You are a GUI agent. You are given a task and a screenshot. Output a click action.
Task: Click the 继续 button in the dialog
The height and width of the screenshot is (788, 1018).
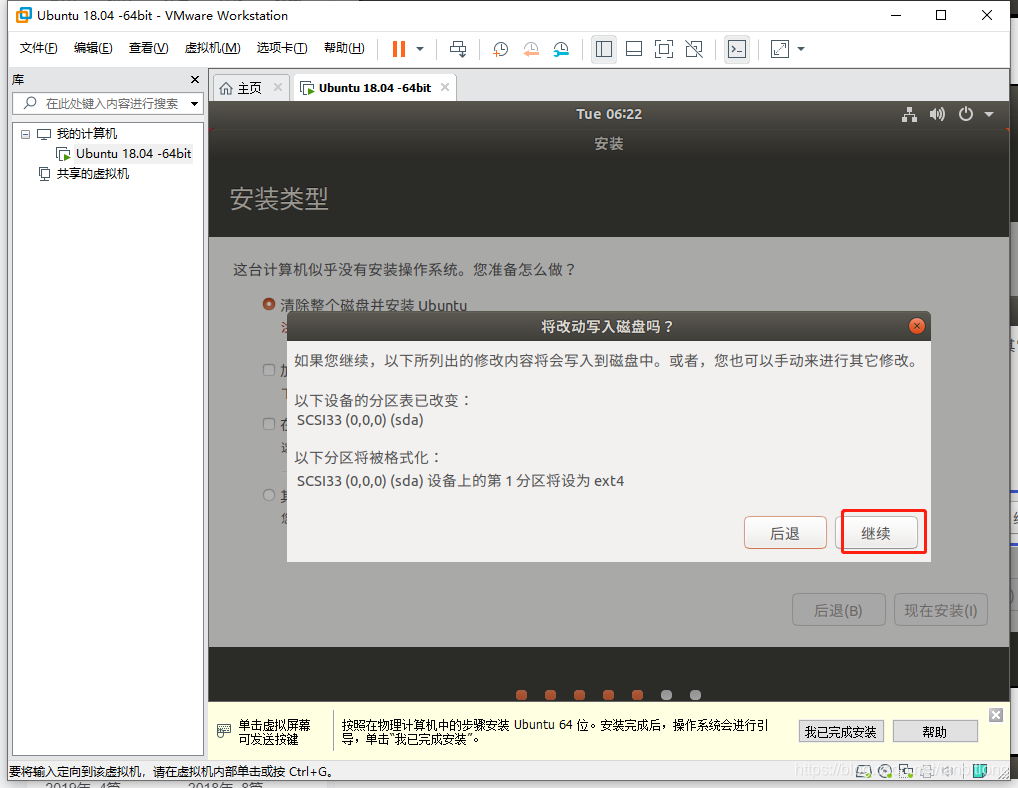coord(880,532)
